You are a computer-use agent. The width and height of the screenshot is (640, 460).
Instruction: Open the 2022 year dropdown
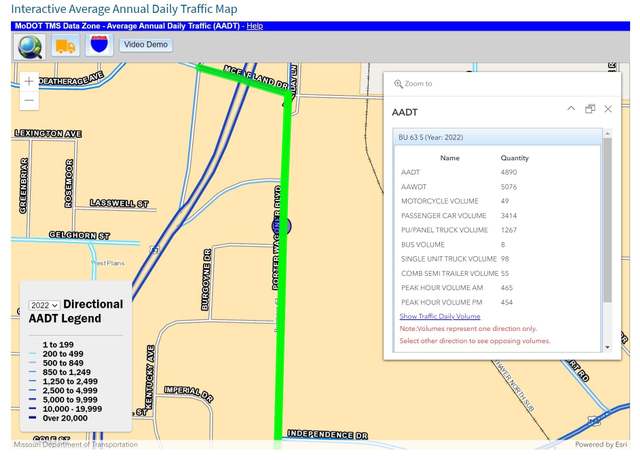point(44,305)
